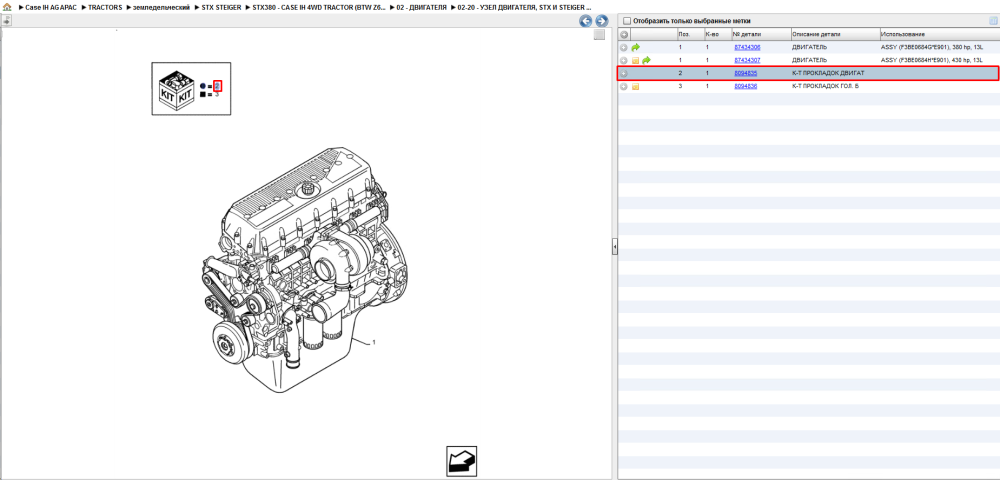Toggle 'Отобразить только выбранные метки' checkbox
1000x480 pixels.
point(627,21)
